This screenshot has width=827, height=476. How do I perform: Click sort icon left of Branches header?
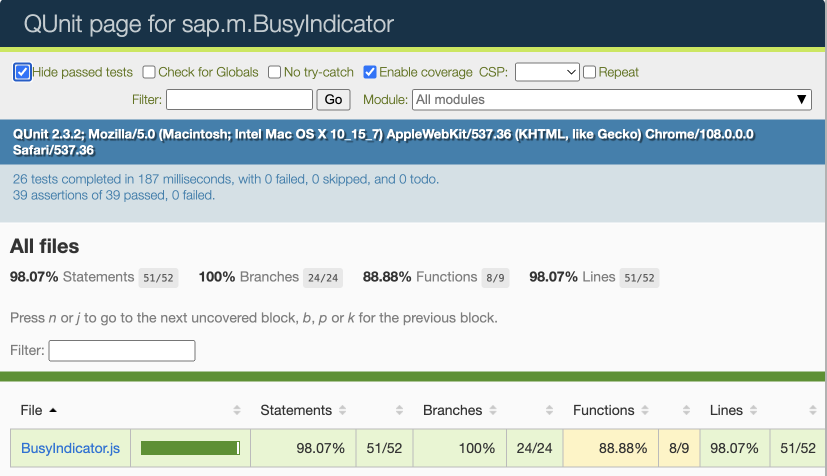399,410
